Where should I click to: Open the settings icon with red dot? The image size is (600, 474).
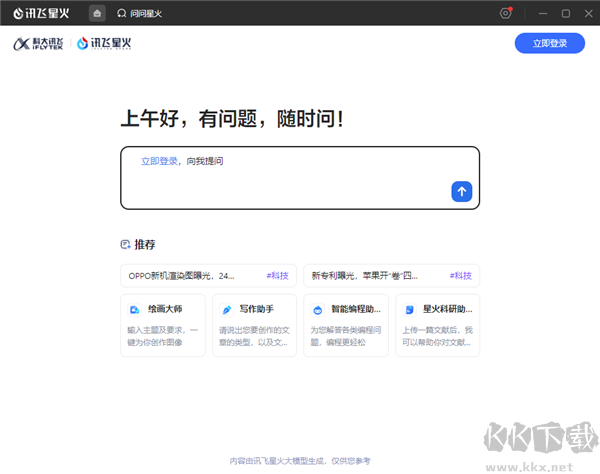pyautogui.click(x=505, y=13)
